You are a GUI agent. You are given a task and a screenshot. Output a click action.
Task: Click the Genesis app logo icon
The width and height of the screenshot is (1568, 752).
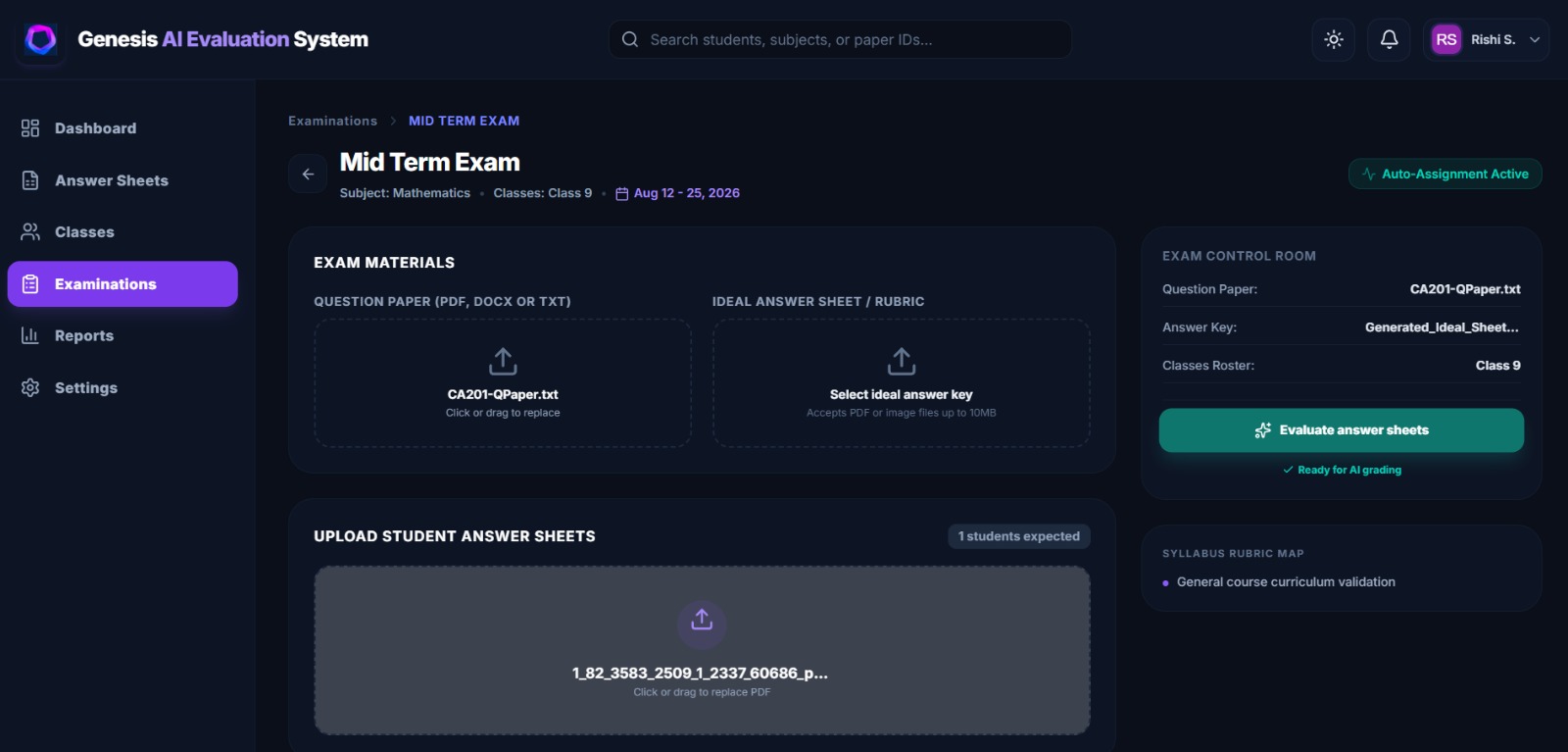tap(40, 39)
